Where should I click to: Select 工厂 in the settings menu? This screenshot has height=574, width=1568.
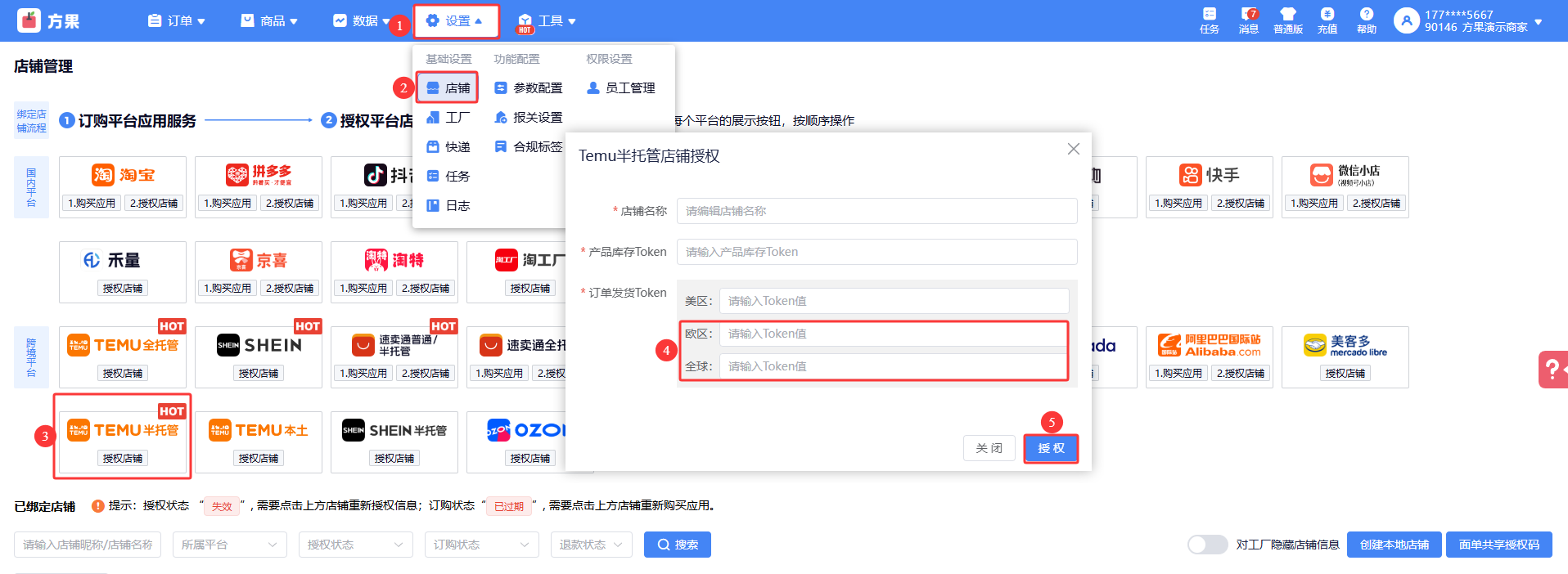(x=448, y=117)
